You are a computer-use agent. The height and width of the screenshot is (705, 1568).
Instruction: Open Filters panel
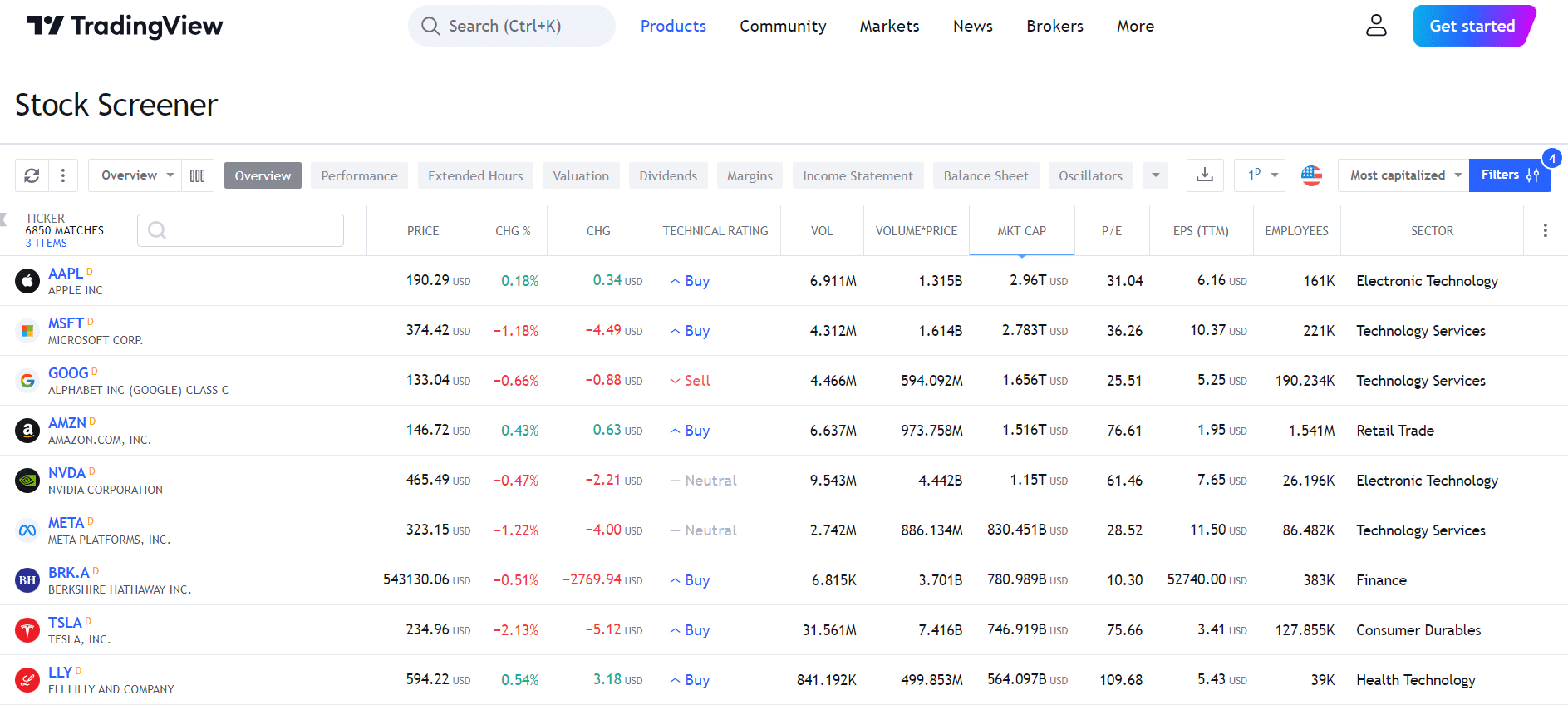tap(1510, 175)
